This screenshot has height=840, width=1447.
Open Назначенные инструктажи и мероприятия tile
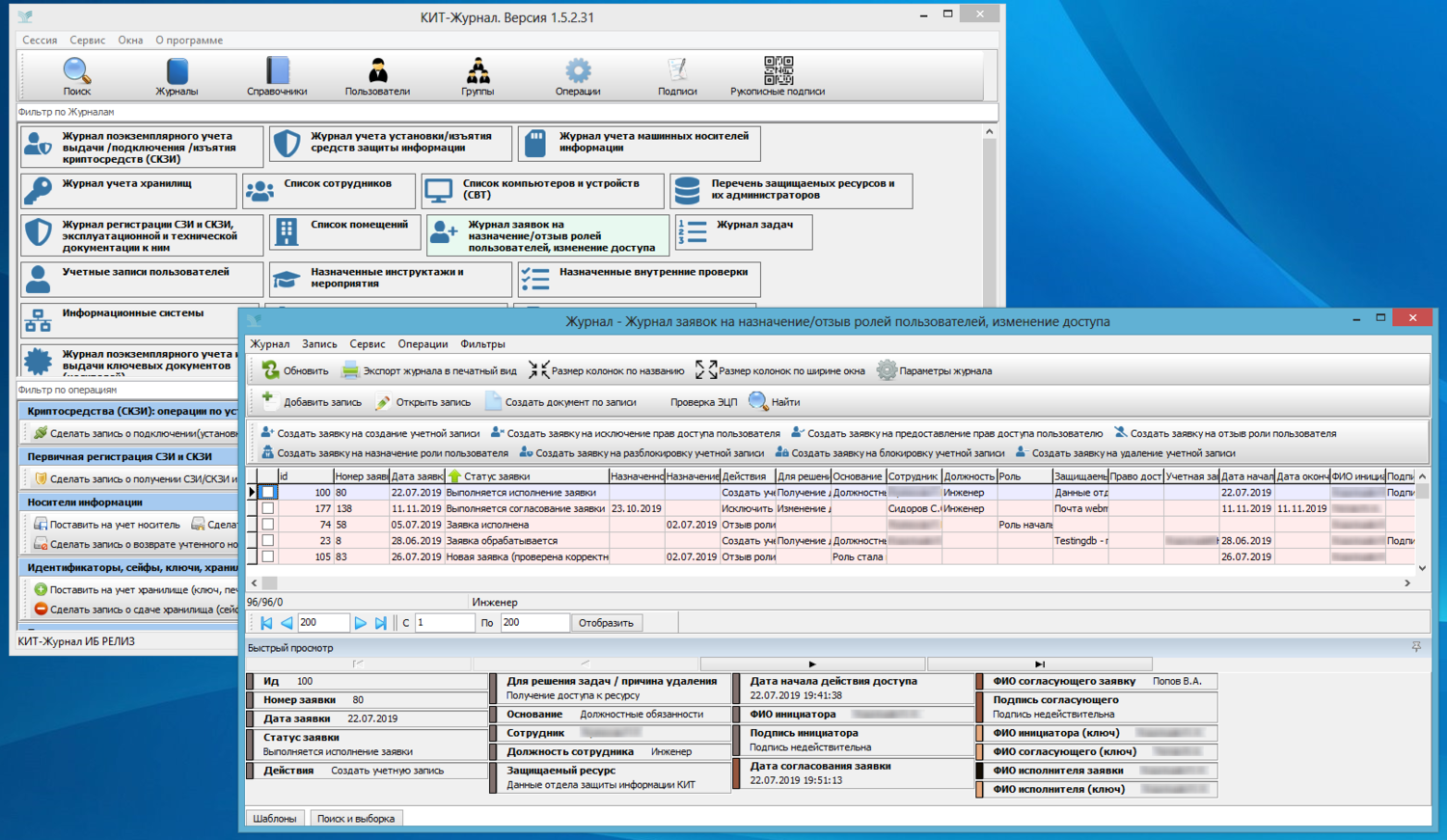point(391,280)
